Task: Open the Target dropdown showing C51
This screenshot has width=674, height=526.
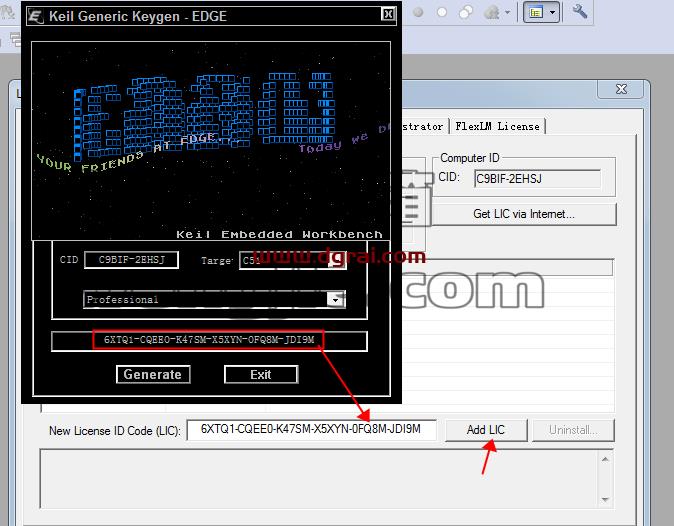Action: click(293, 260)
